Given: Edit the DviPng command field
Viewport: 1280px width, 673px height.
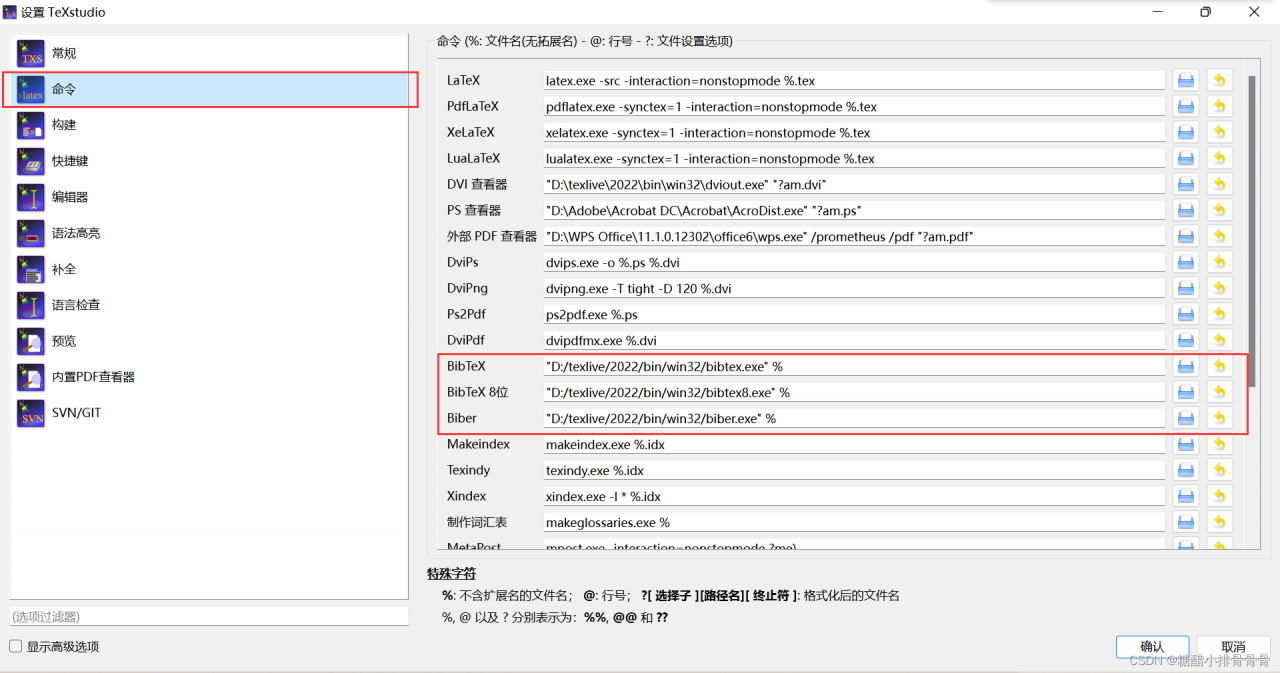Looking at the screenshot, I should (855, 288).
